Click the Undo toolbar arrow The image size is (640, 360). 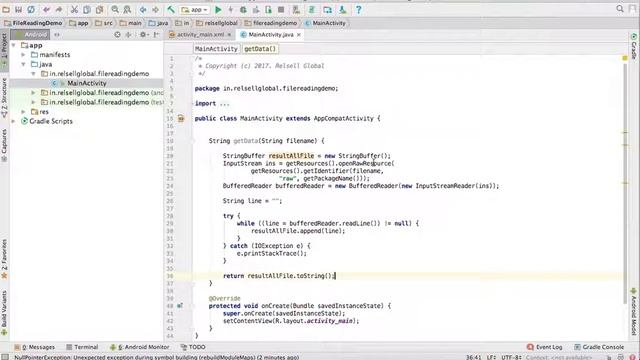coord(46,9)
